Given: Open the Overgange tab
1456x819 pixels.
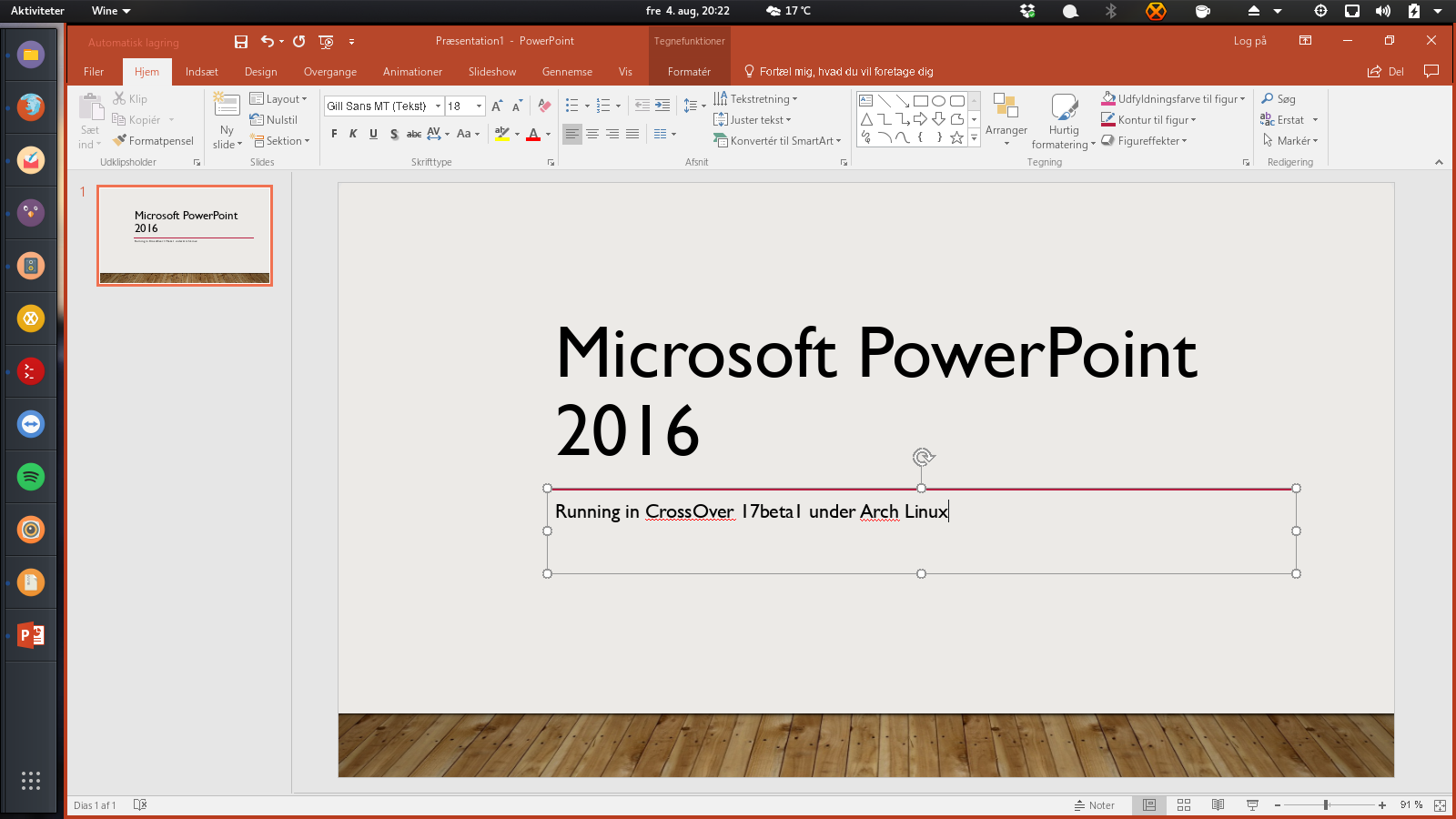Looking at the screenshot, I should (x=330, y=72).
